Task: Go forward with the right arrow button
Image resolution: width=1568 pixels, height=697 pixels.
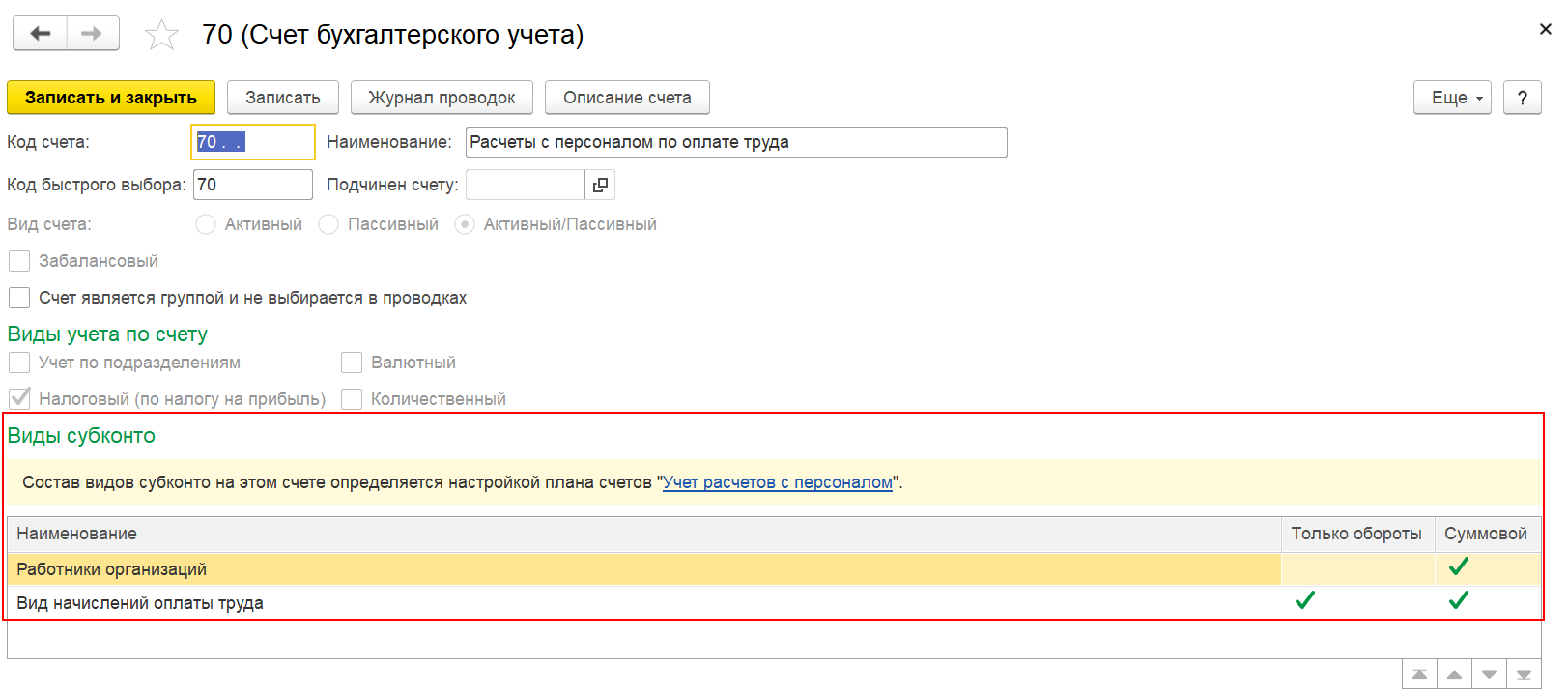Action: click(x=93, y=34)
